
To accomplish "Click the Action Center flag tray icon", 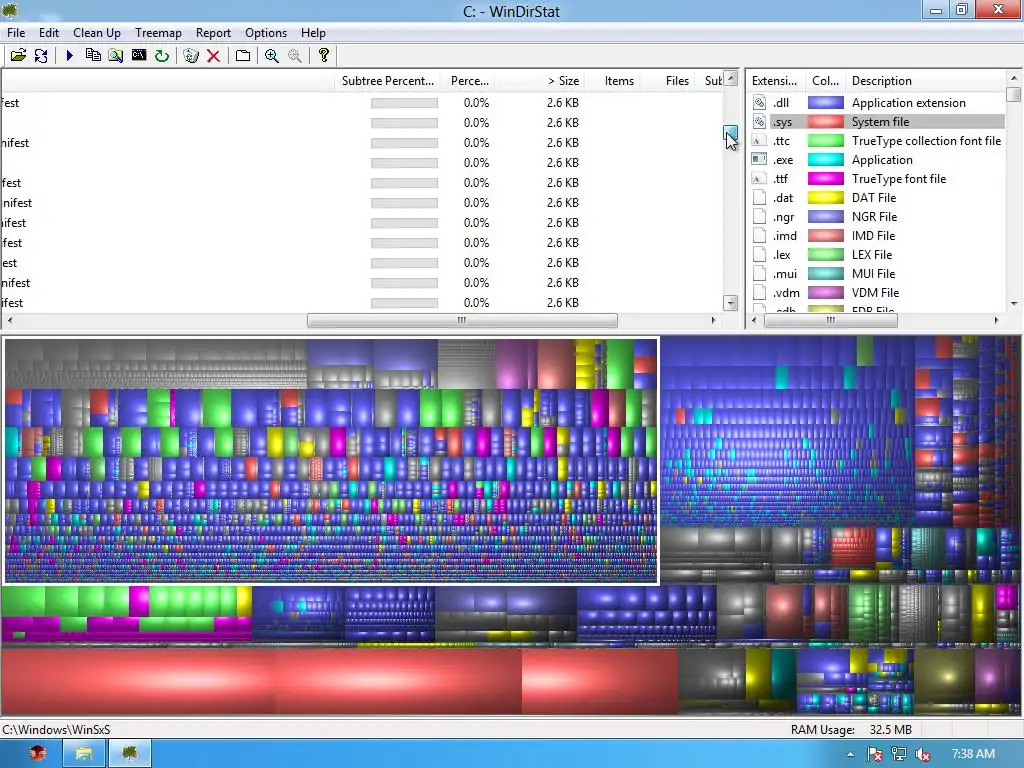I will tap(874, 754).
